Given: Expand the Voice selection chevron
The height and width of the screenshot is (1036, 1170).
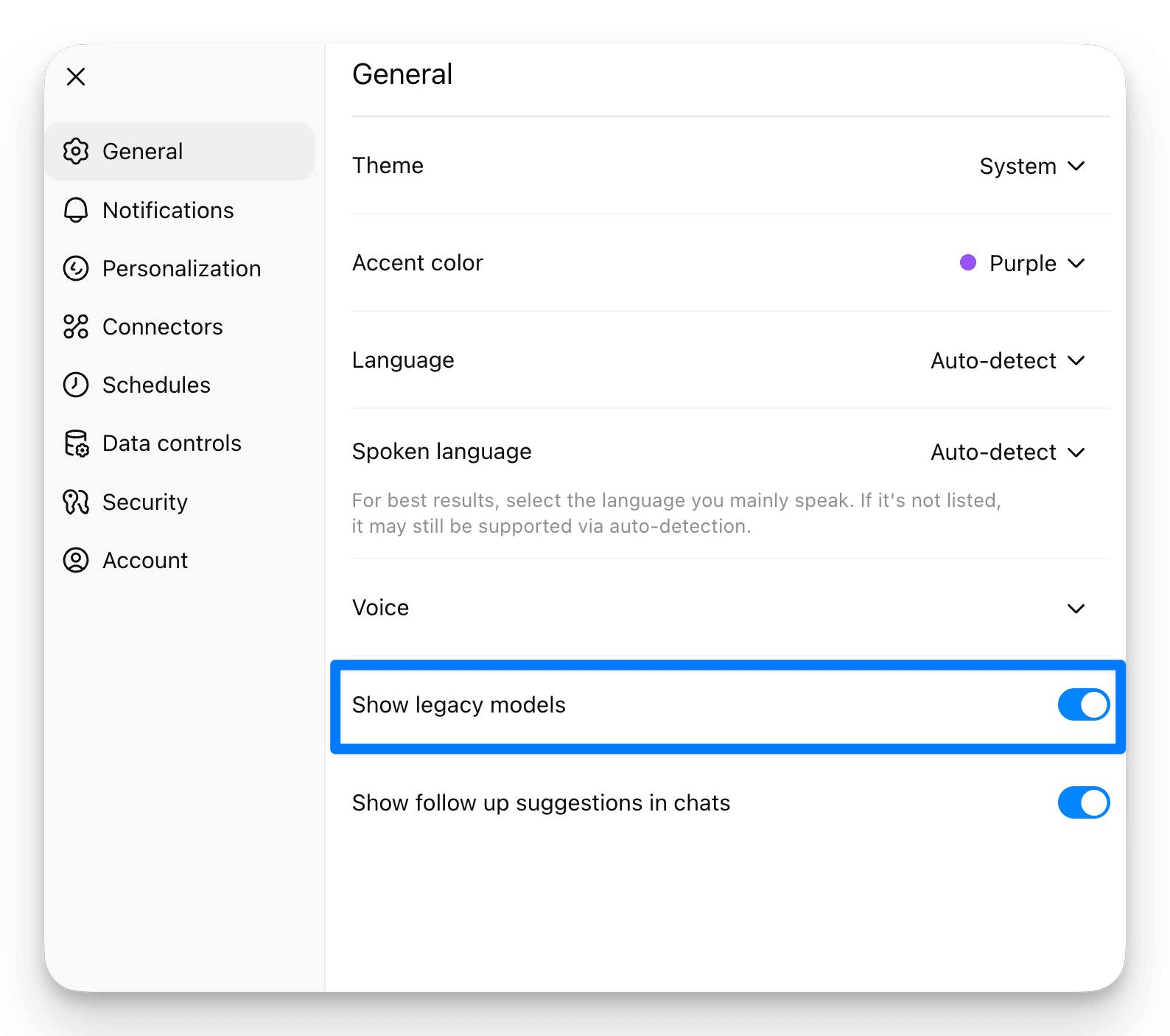Looking at the screenshot, I should (1076, 608).
